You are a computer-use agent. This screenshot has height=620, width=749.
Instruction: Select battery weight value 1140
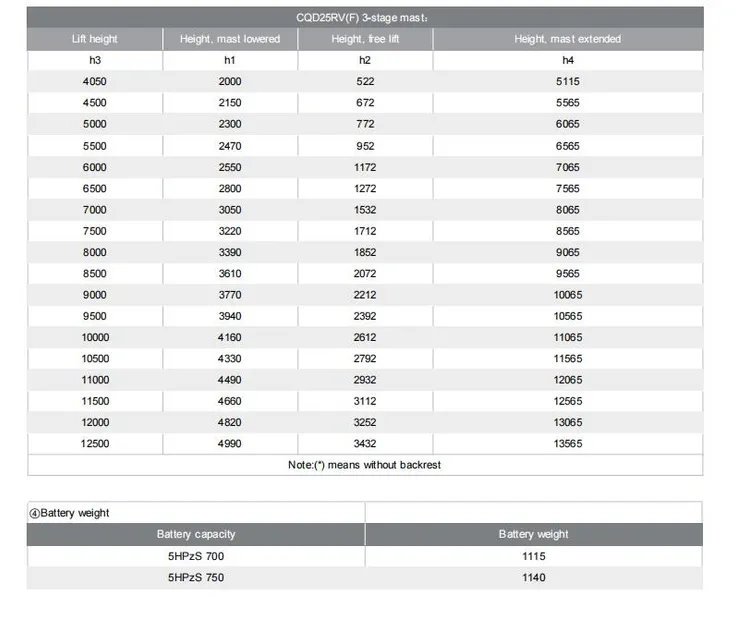point(534,577)
